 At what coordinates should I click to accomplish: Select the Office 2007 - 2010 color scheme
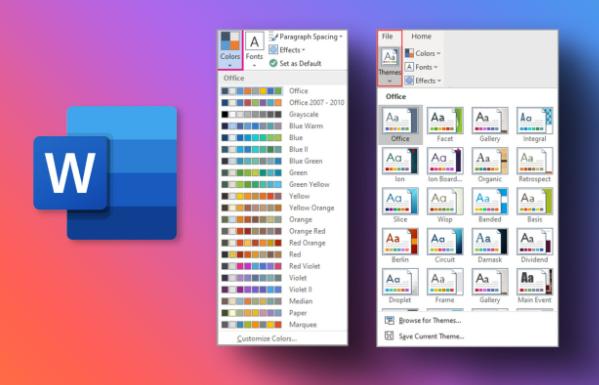click(283, 102)
